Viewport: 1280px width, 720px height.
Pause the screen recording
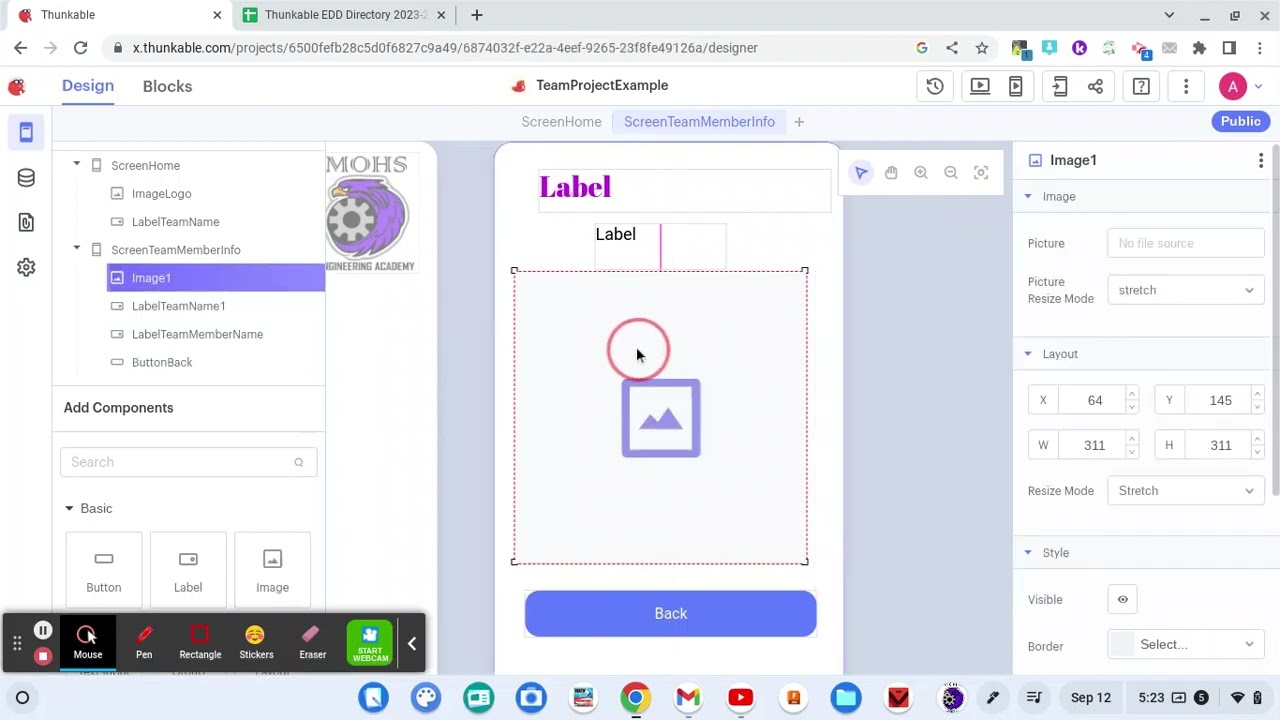[43, 631]
